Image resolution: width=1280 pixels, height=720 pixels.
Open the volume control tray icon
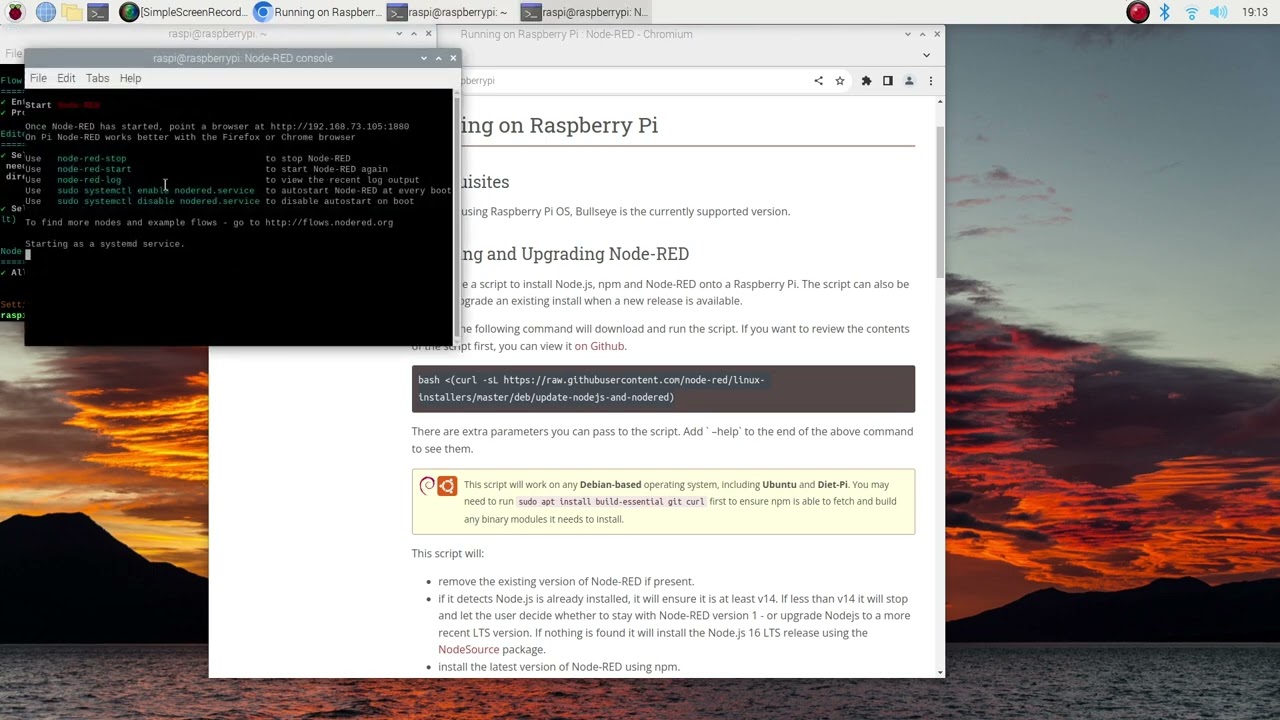coord(1218,12)
